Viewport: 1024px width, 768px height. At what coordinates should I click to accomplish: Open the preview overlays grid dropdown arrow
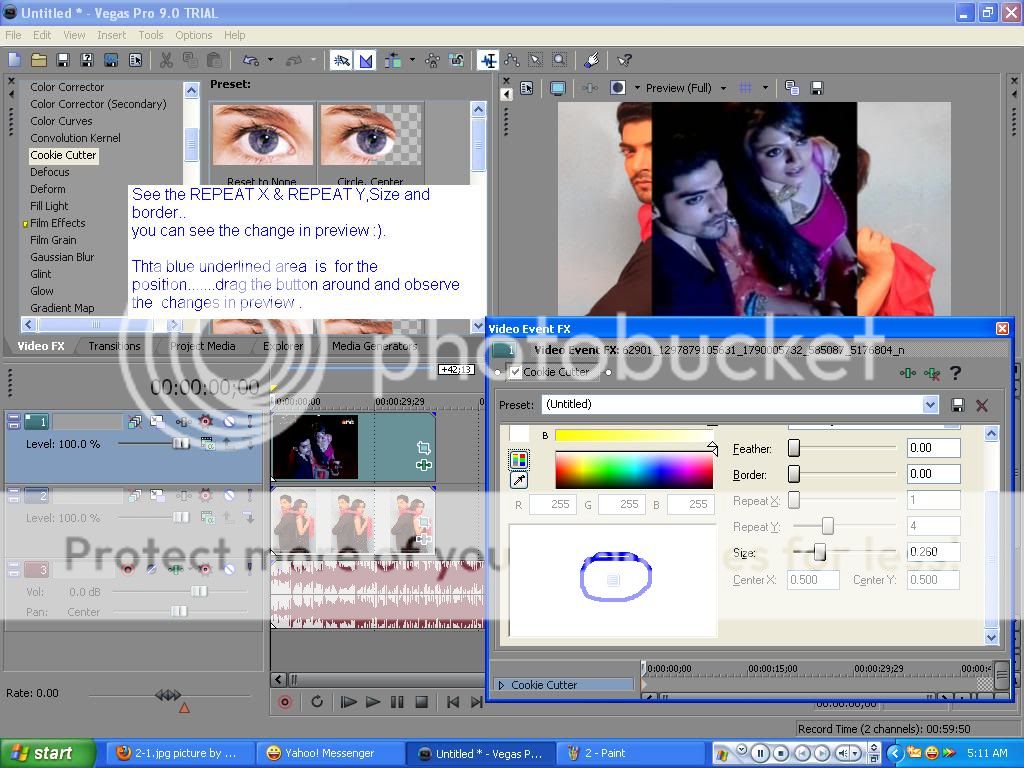(x=765, y=88)
